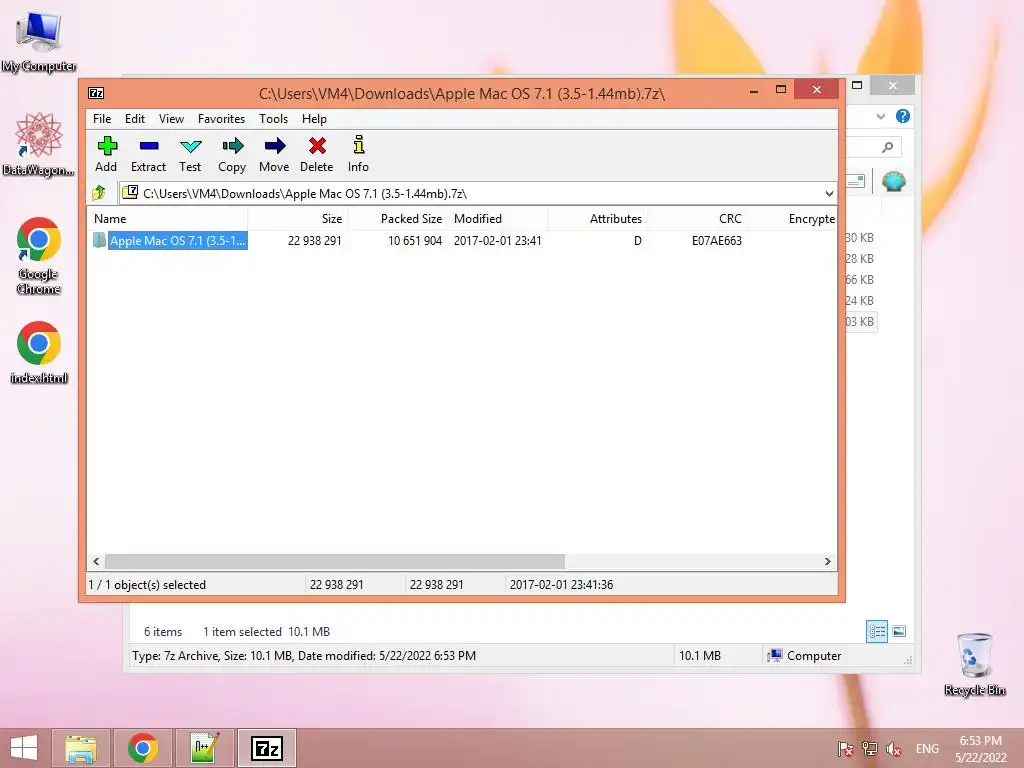Screen dimensions: 1024x768
Task: Open the Edit menu
Action: coord(135,119)
